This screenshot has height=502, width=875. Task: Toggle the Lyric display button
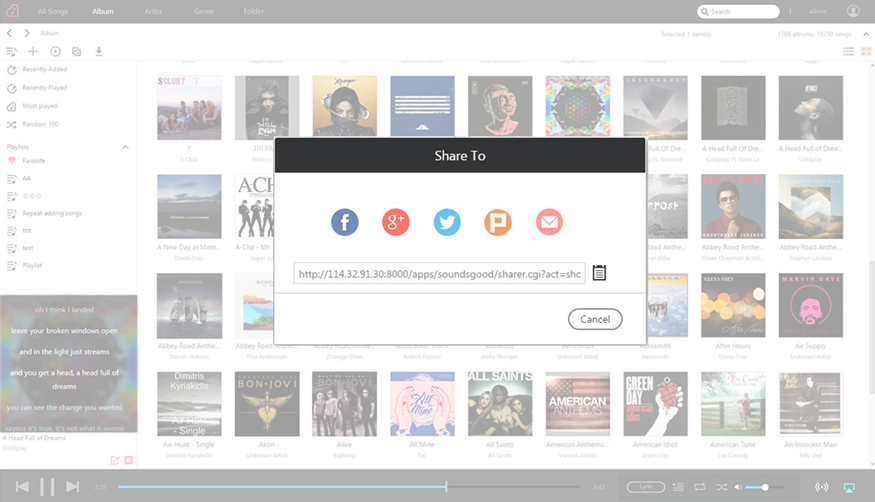646,487
